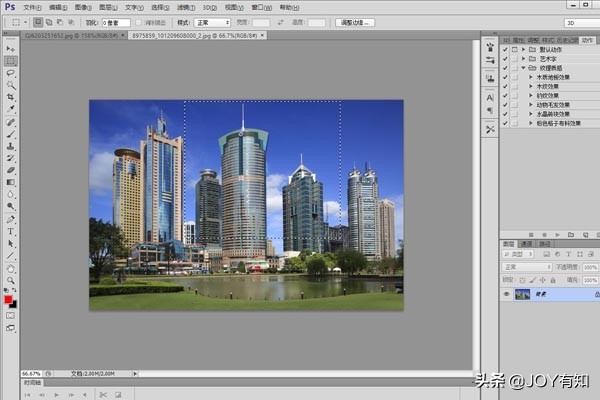Click the stop recording button in Actions panel
The width and height of the screenshot is (600, 400).
coord(531,235)
